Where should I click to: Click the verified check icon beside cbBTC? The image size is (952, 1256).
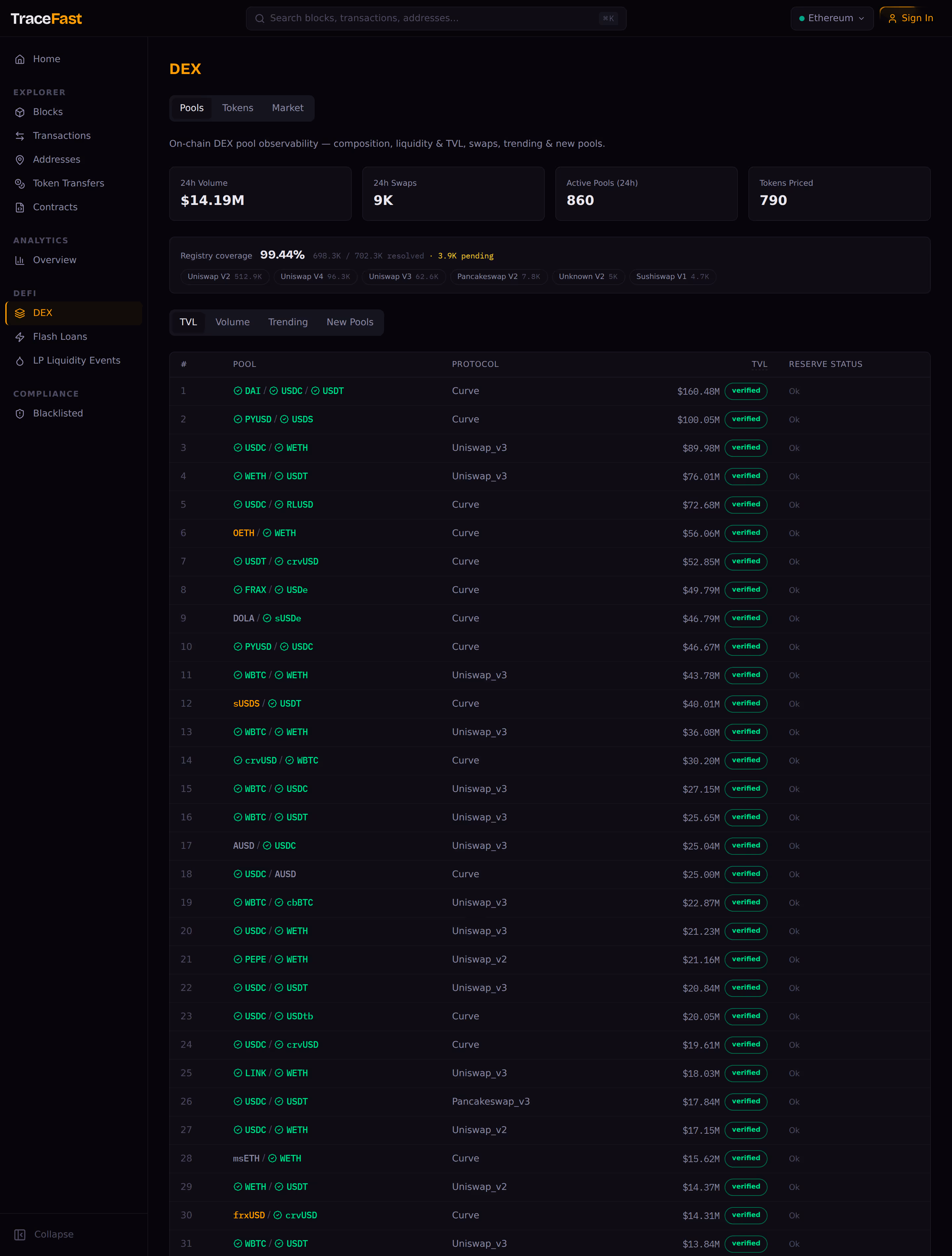tap(279, 903)
